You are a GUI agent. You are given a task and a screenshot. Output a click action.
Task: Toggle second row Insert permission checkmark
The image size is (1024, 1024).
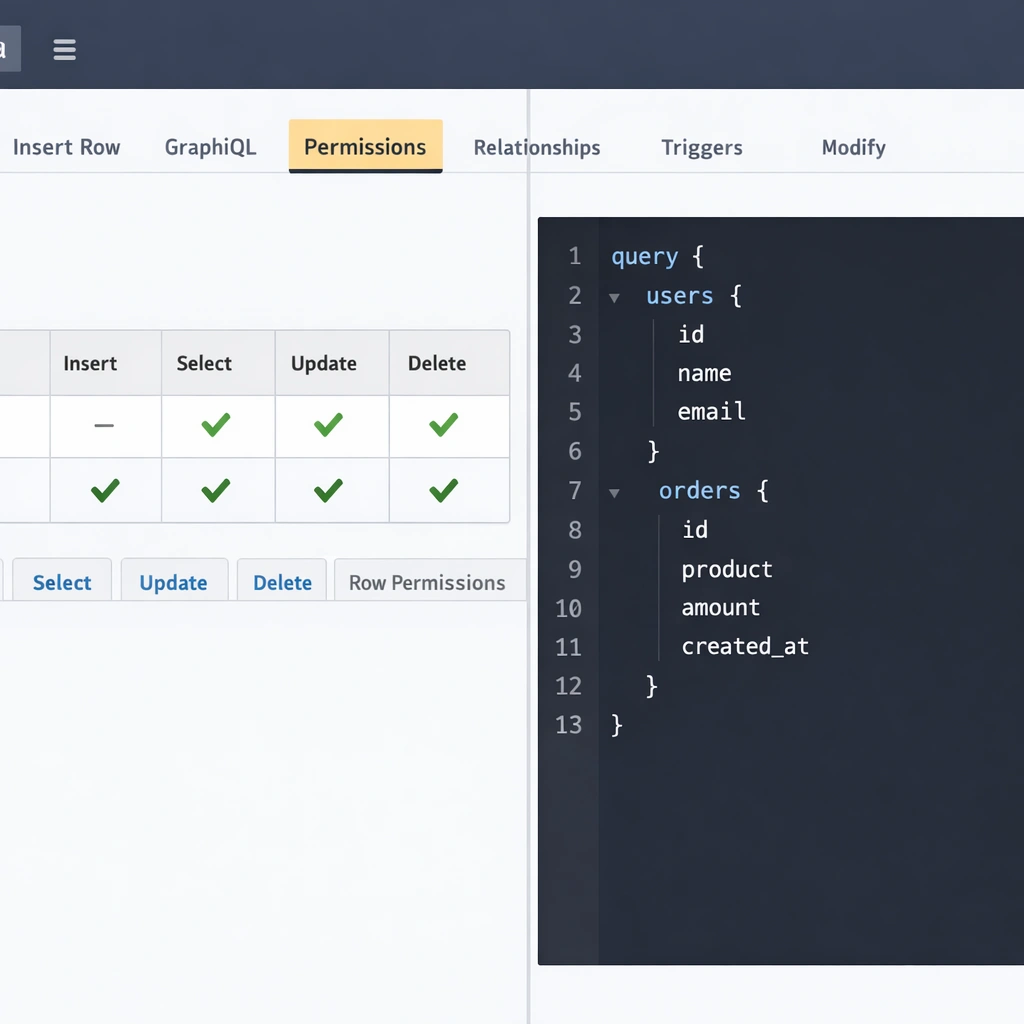[104, 490]
